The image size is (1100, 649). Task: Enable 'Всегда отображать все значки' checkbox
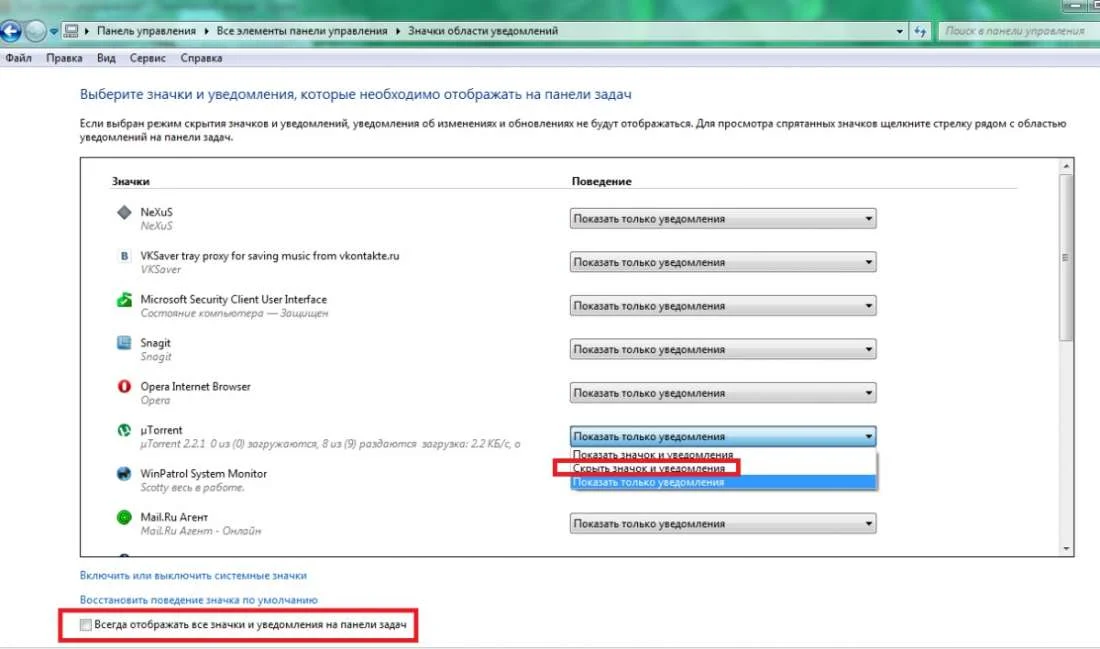pyautogui.click(x=86, y=624)
